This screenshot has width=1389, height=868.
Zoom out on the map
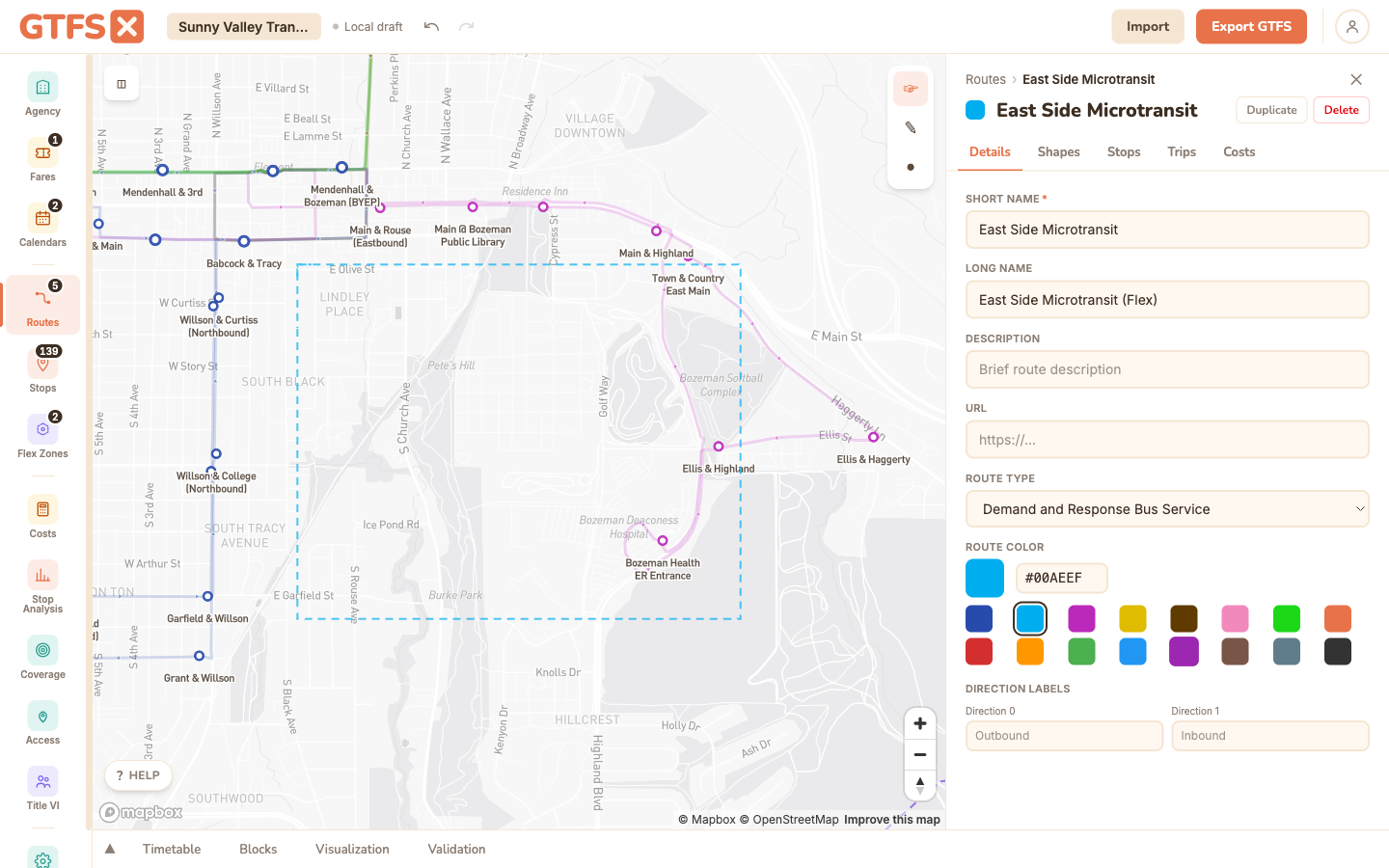point(920,754)
